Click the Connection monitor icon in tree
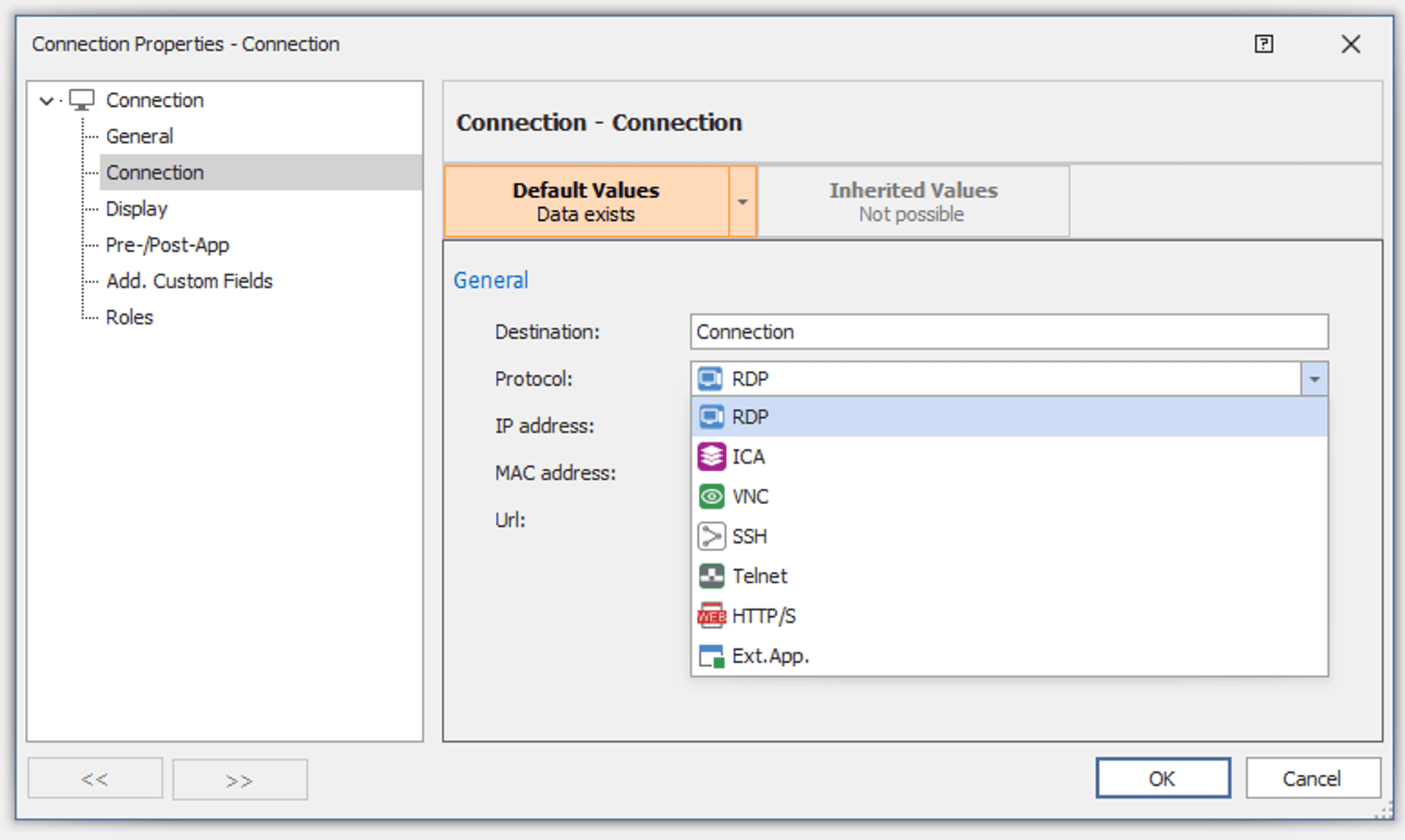This screenshot has width=1405, height=840. point(82,100)
